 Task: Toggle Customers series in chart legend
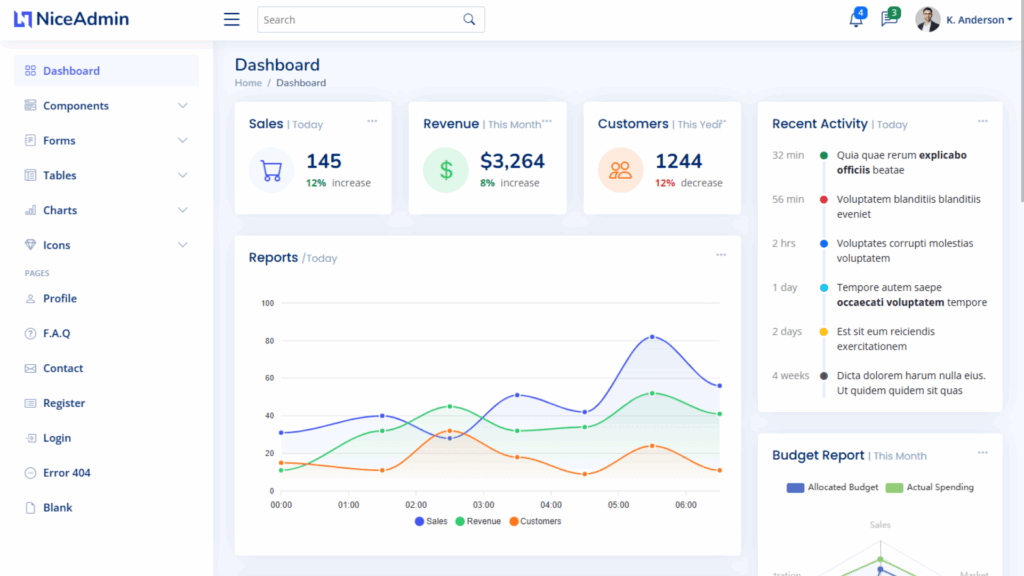(535, 521)
